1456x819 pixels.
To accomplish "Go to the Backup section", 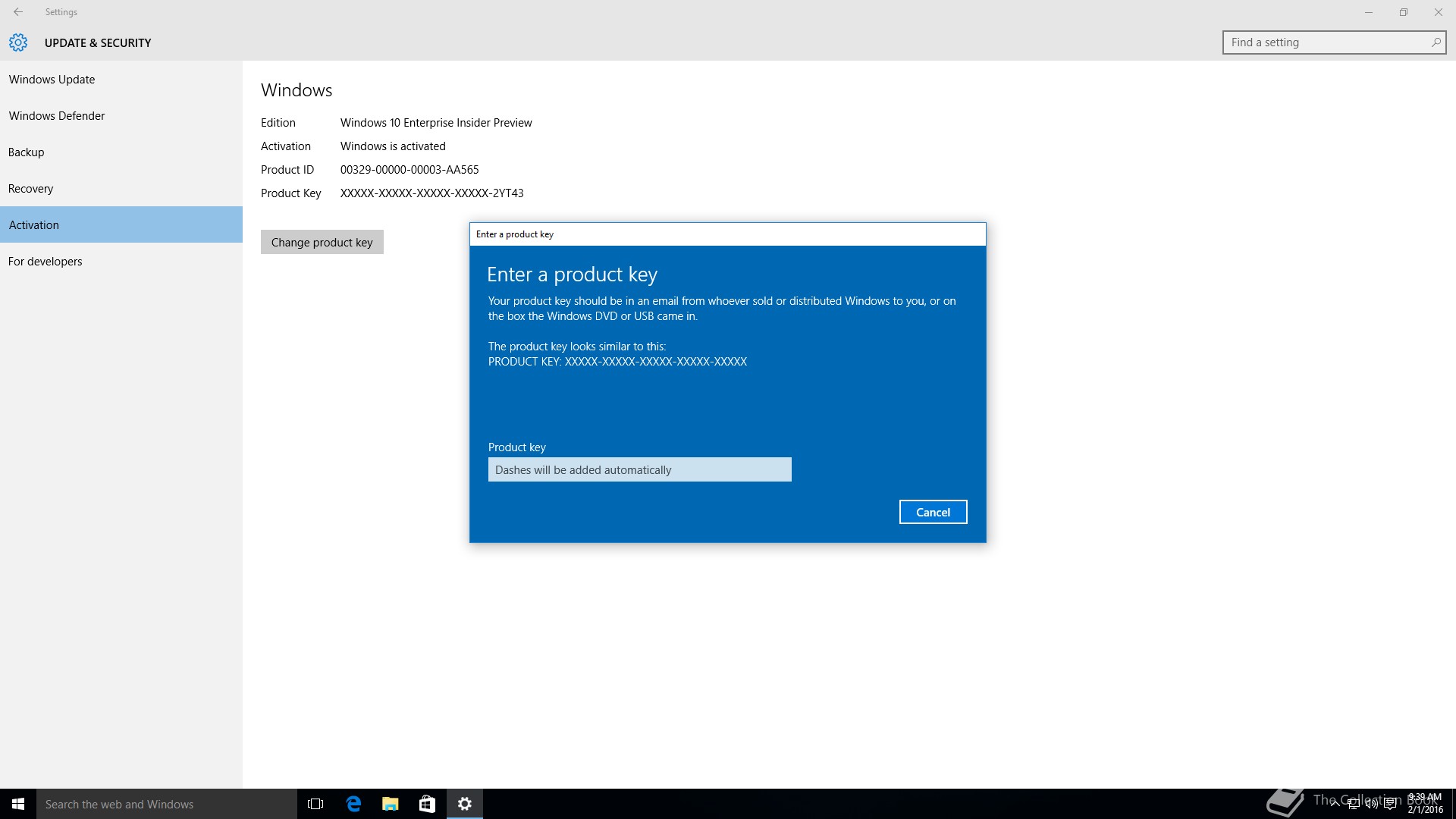I will (x=121, y=152).
